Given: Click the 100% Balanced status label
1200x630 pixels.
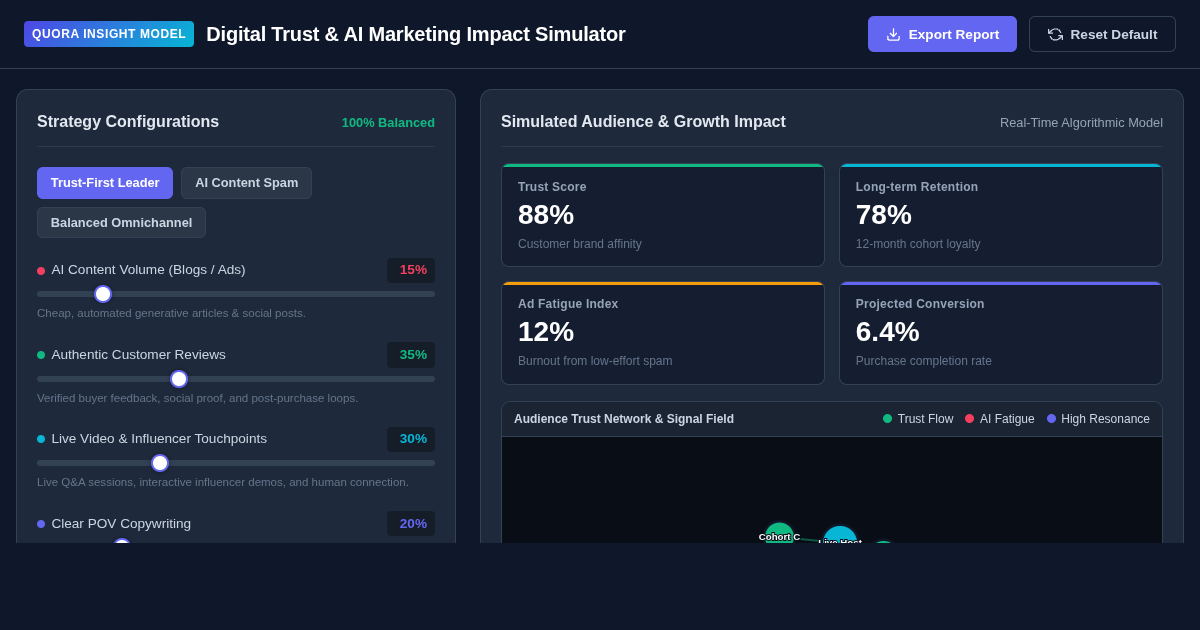Looking at the screenshot, I should (388, 122).
